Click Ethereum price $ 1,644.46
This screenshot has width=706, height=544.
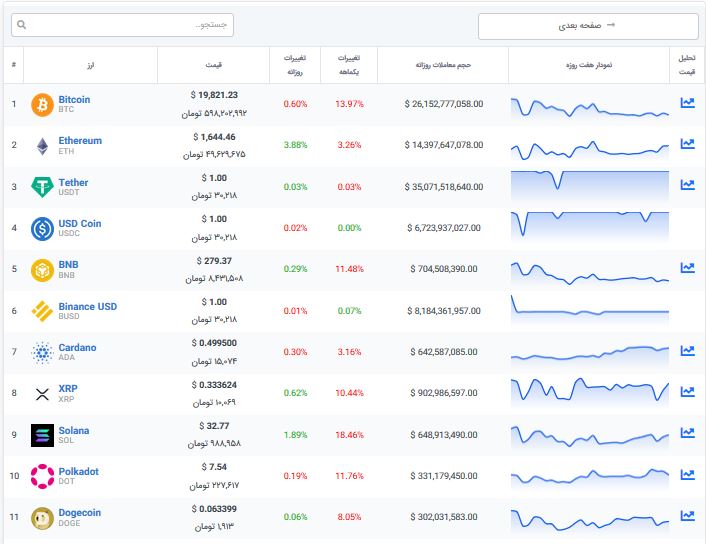click(214, 137)
